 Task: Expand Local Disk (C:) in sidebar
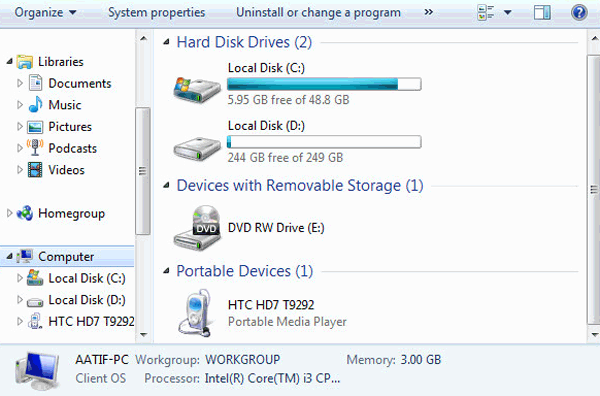tap(20, 278)
